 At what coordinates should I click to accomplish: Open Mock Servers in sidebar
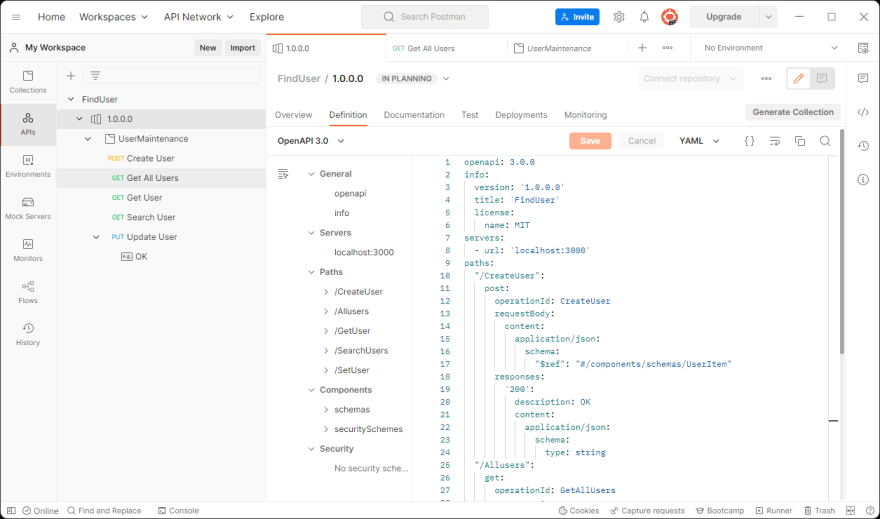coord(28,208)
